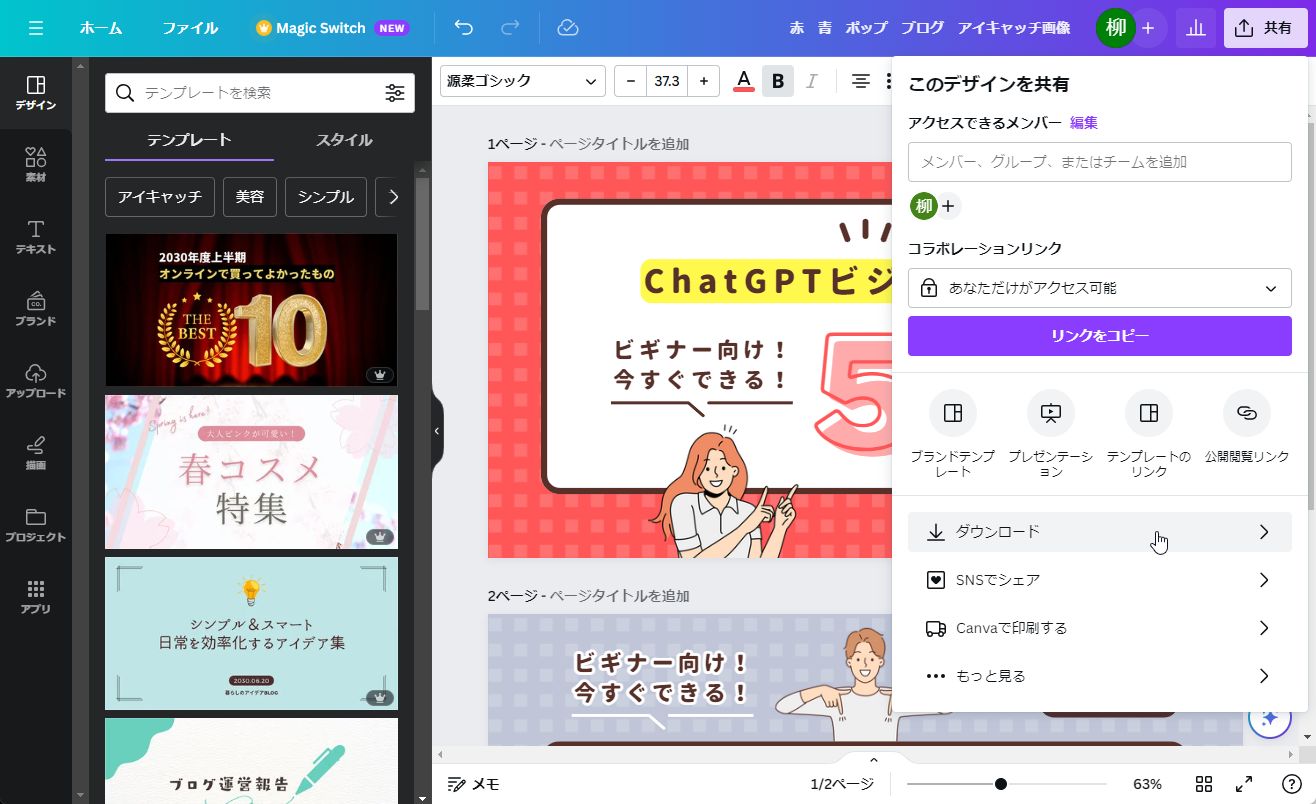Click the プレゼンテーション share option icon

1050,413
